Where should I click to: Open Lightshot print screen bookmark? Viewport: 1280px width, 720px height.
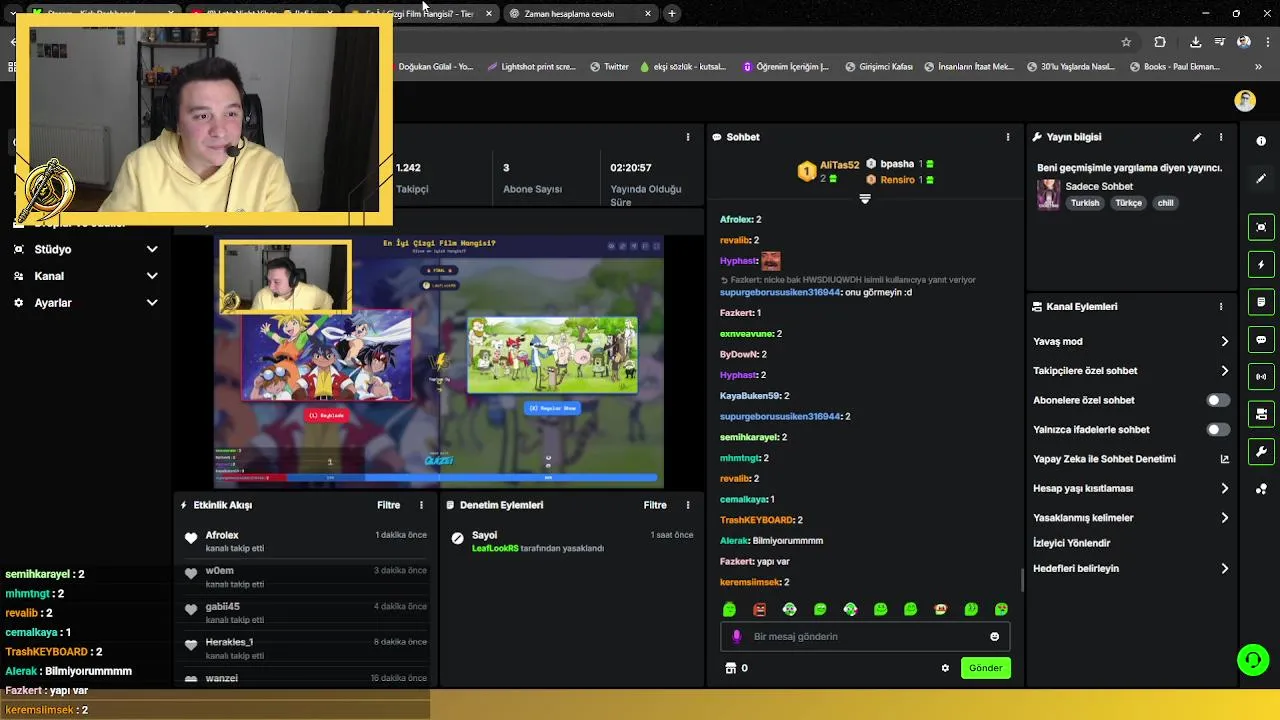coord(531,67)
